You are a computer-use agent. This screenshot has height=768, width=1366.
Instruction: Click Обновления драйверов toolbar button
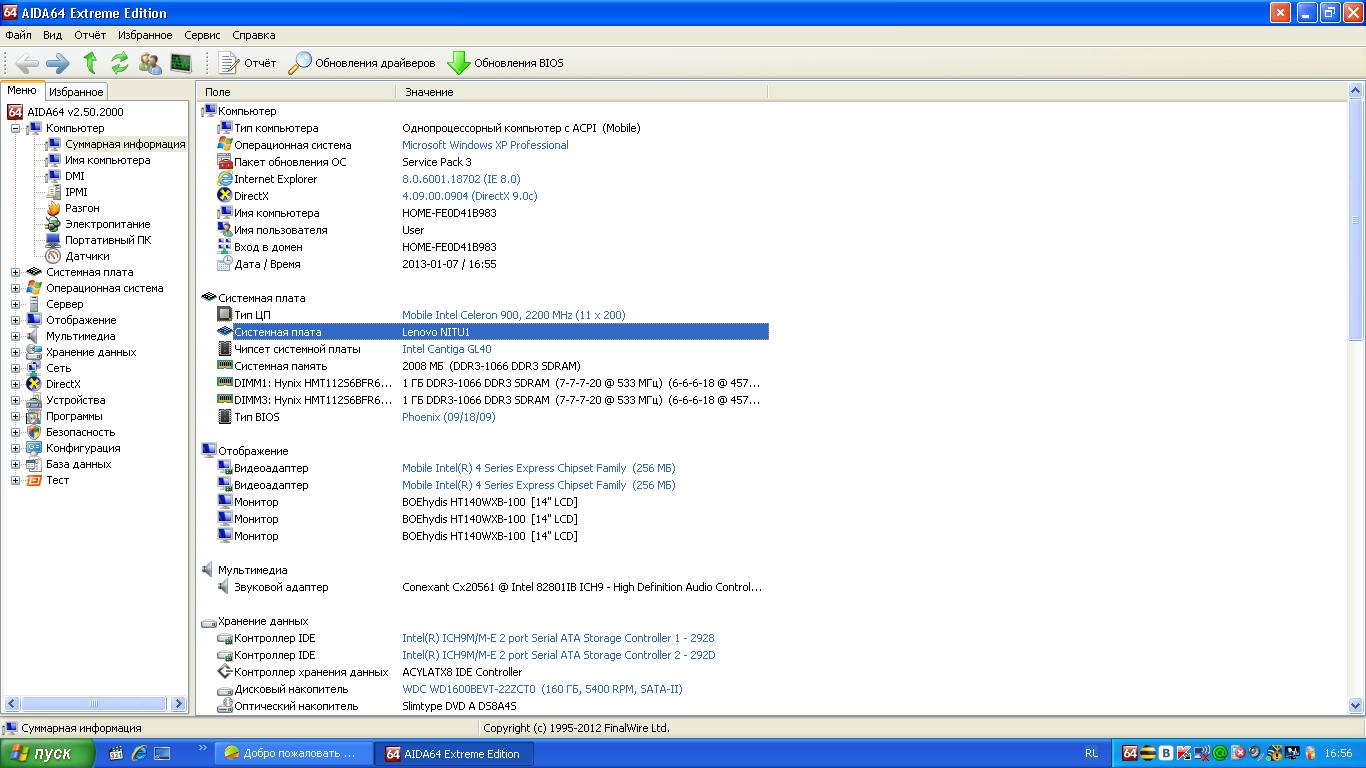coord(362,63)
